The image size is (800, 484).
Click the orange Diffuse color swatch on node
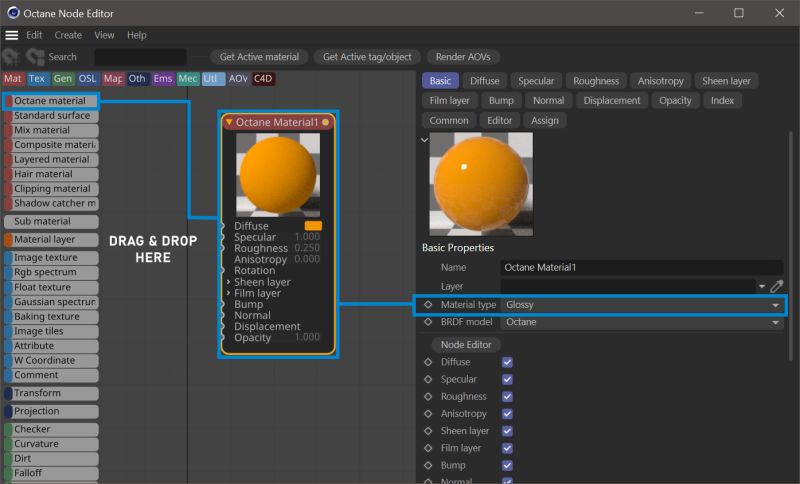click(313, 225)
